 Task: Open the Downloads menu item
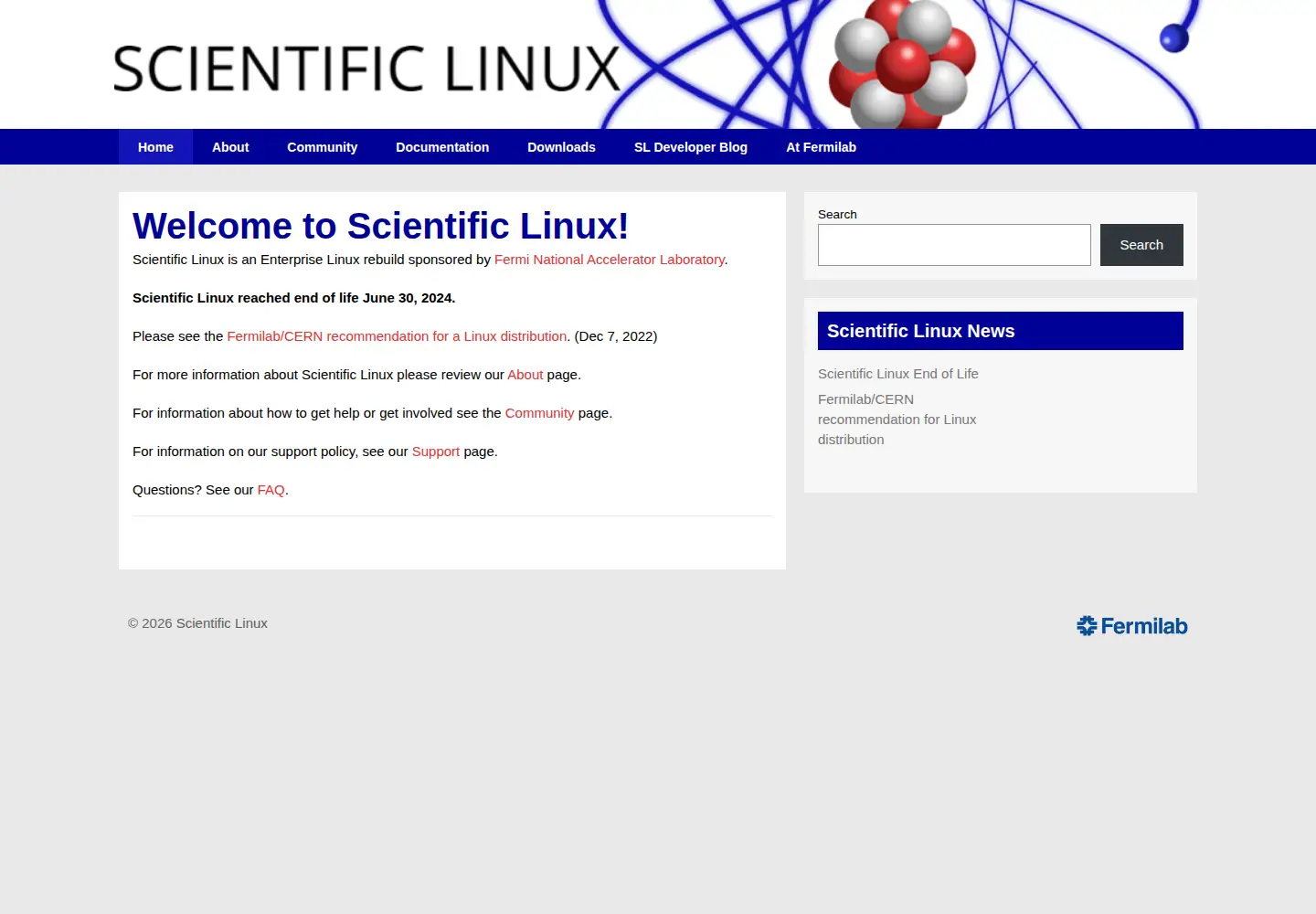tap(561, 147)
